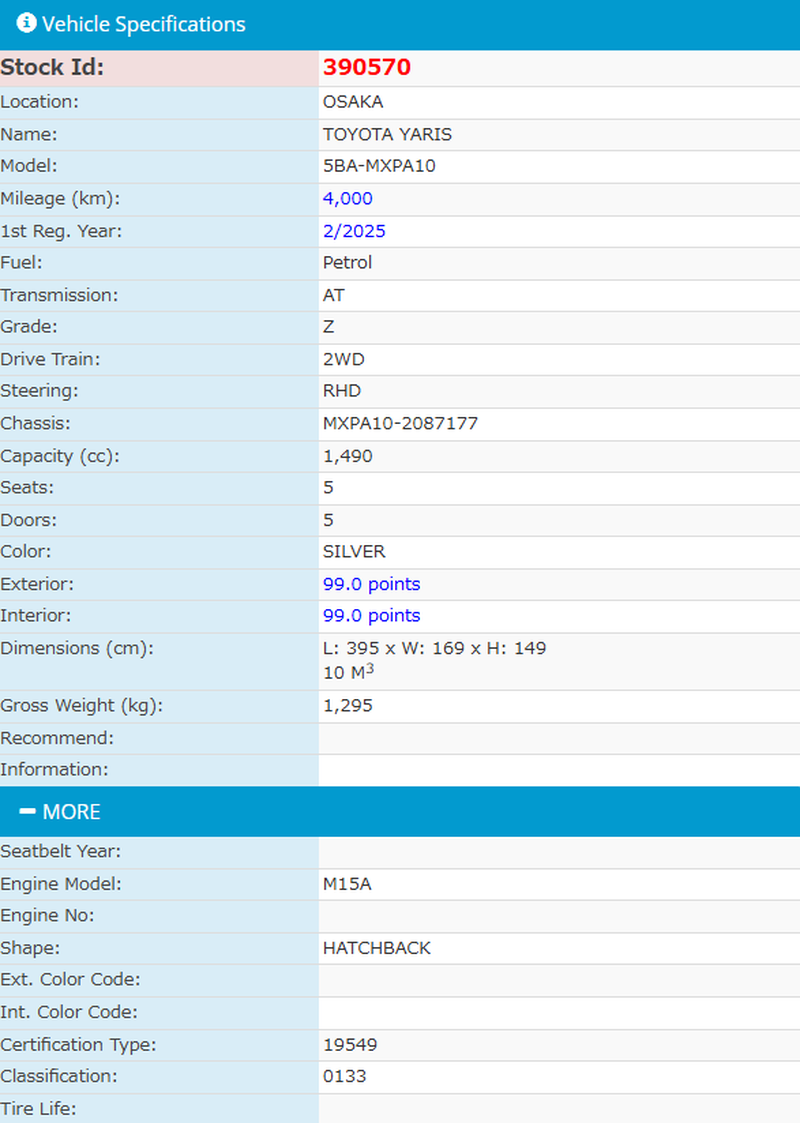
Task: Click the Ext. Color Code: label
Action: [70, 979]
